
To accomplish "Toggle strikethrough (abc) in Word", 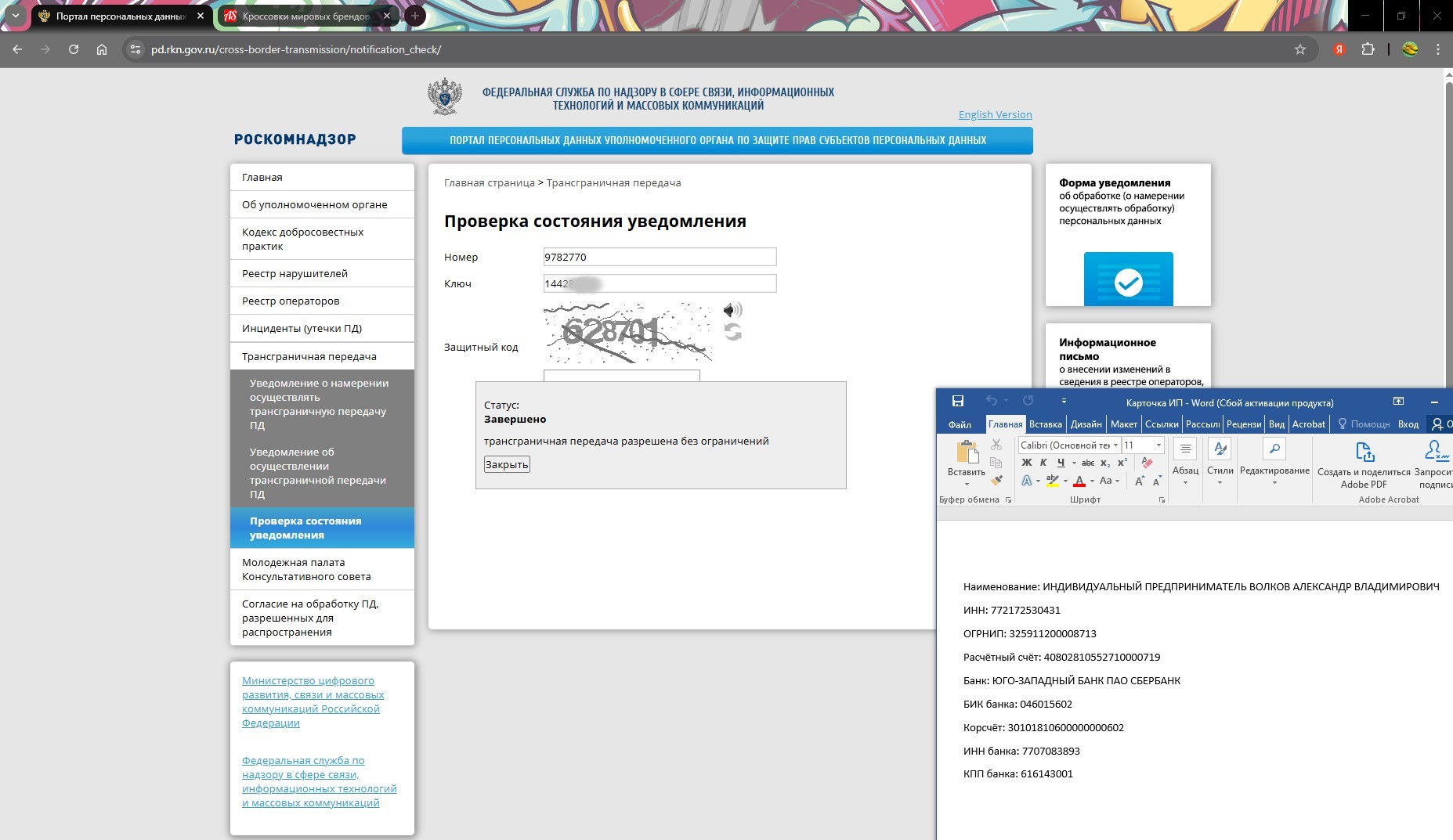I will click(x=1088, y=463).
